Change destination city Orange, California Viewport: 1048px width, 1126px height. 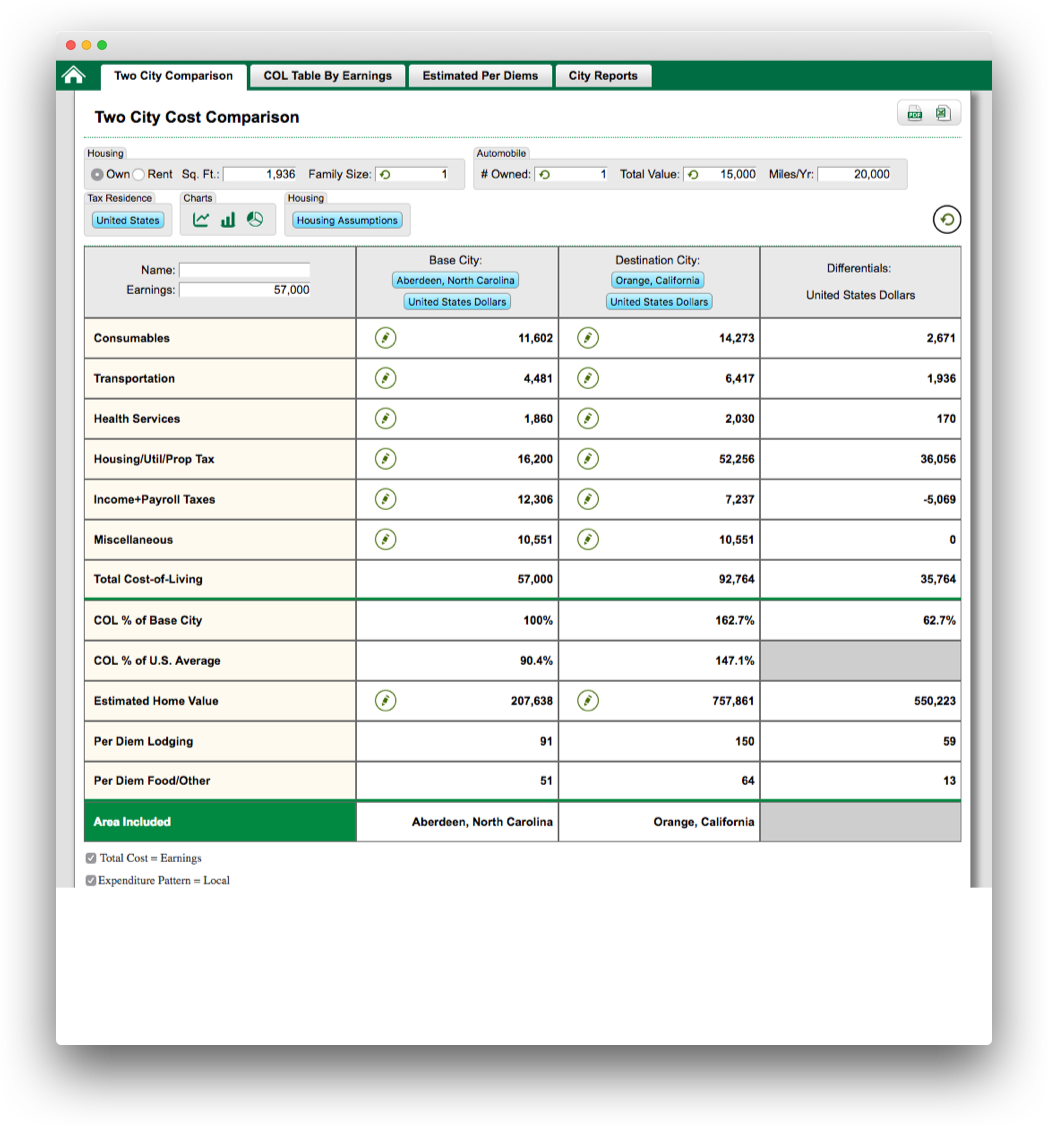(657, 280)
